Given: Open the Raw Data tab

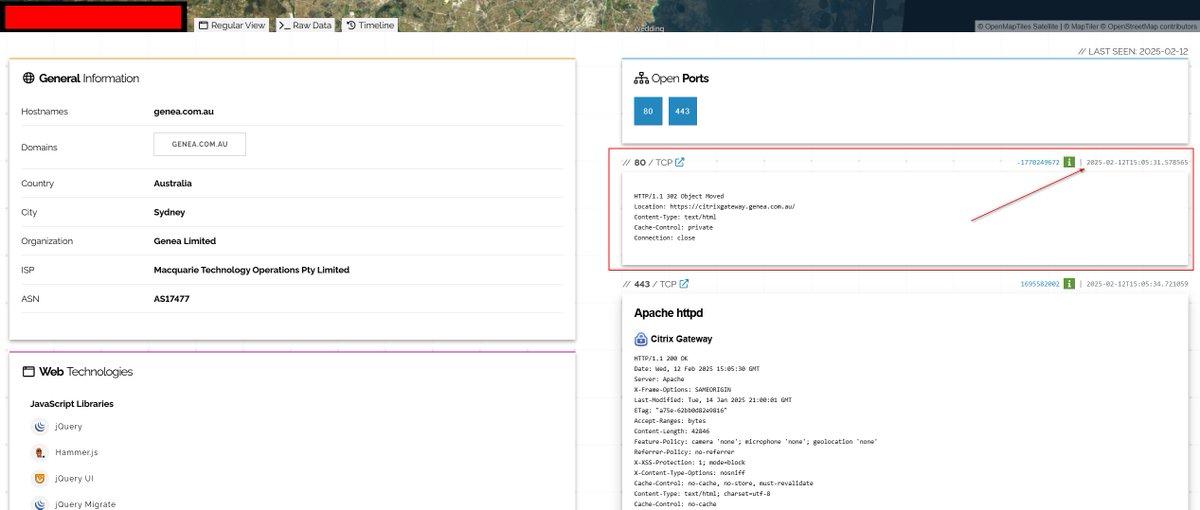Looking at the screenshot, I should pos(305,25).
